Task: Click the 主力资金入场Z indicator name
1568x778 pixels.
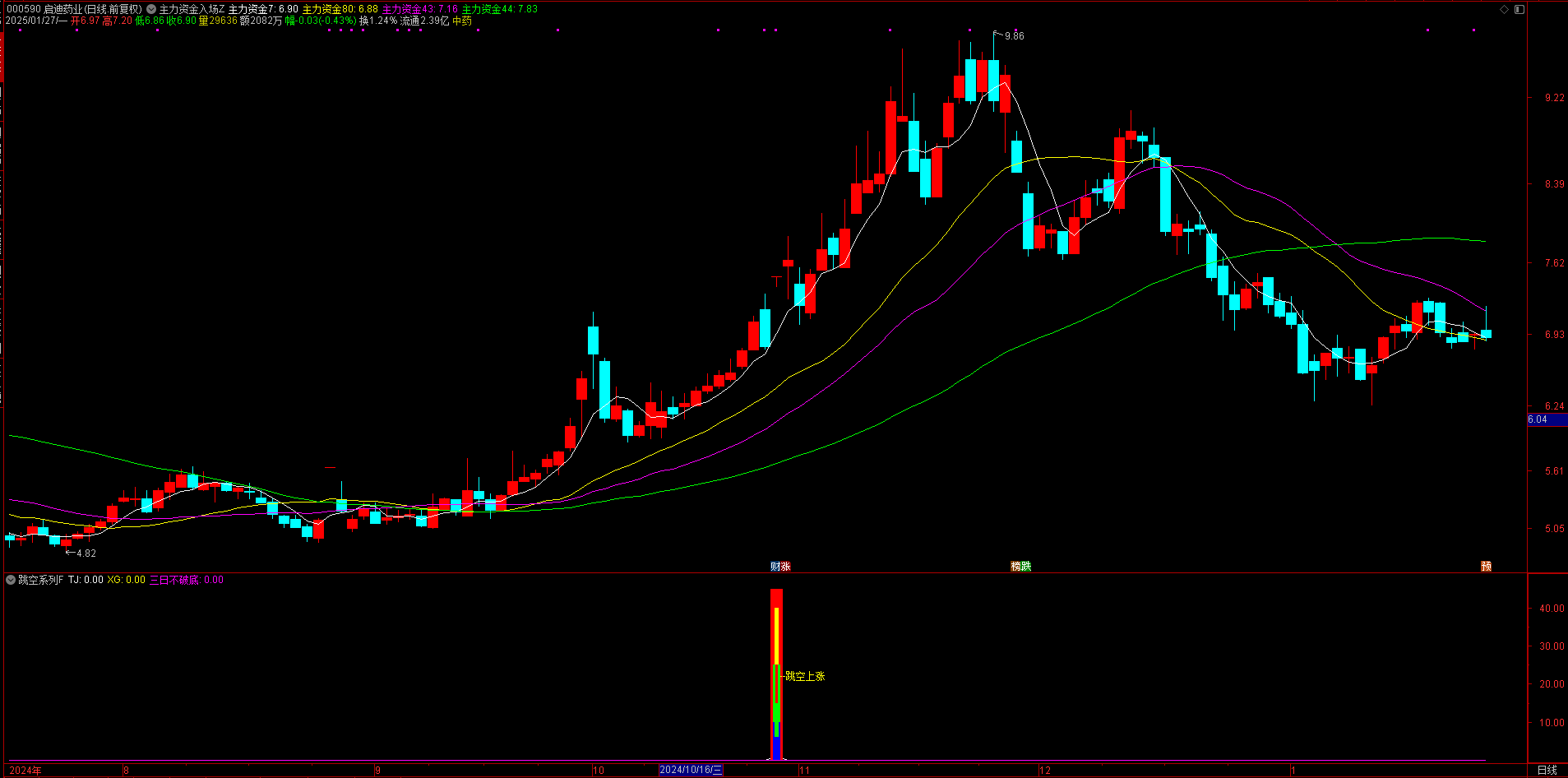Action: (192, 9)
